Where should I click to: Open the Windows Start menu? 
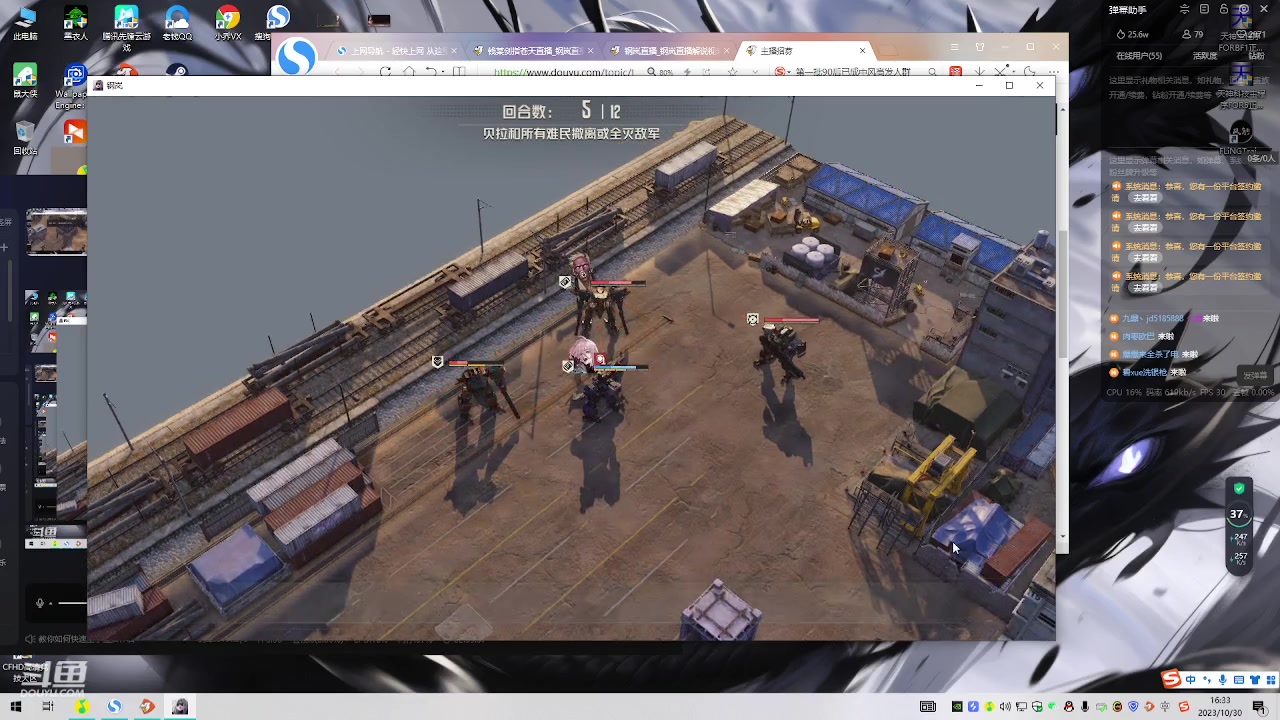tap(16, 706)
